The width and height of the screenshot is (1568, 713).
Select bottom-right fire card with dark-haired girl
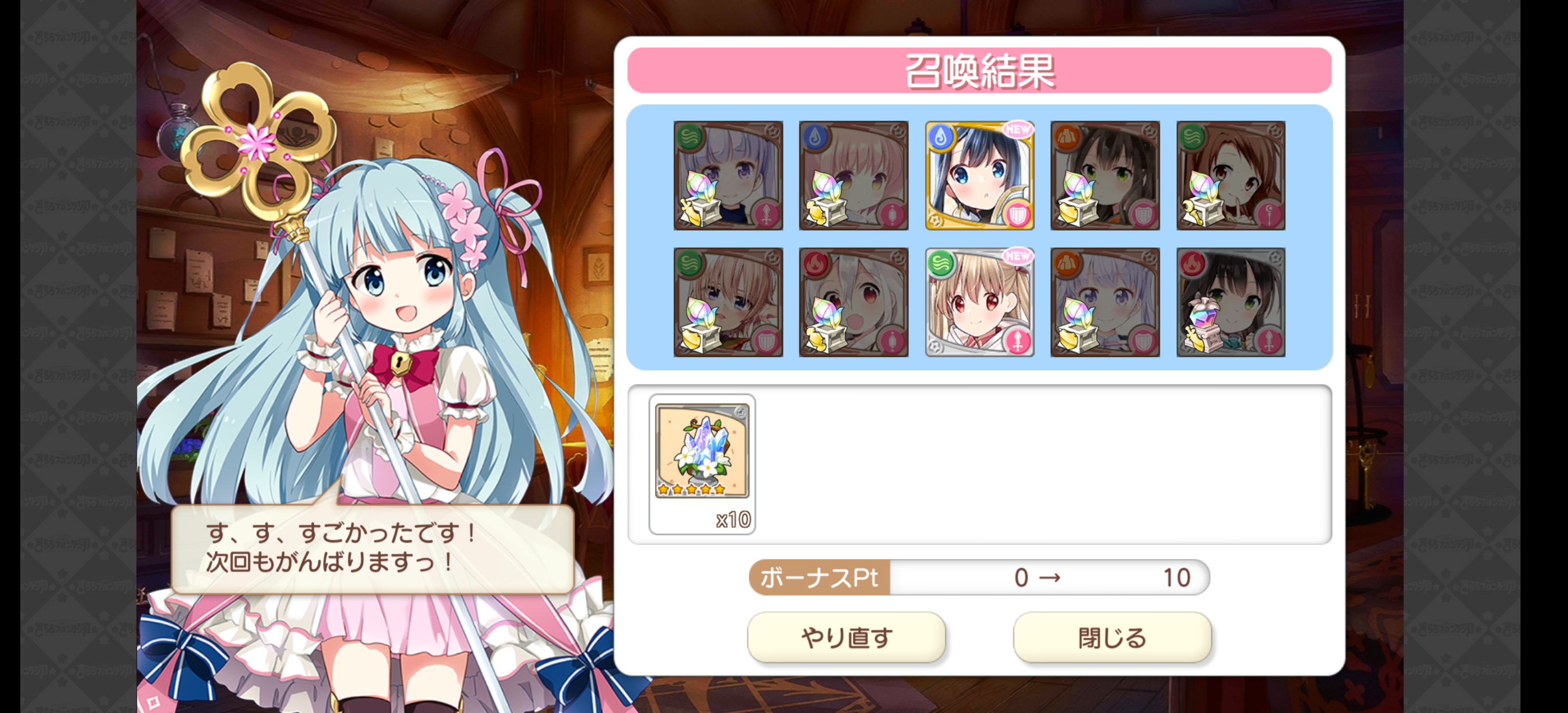1231,302
